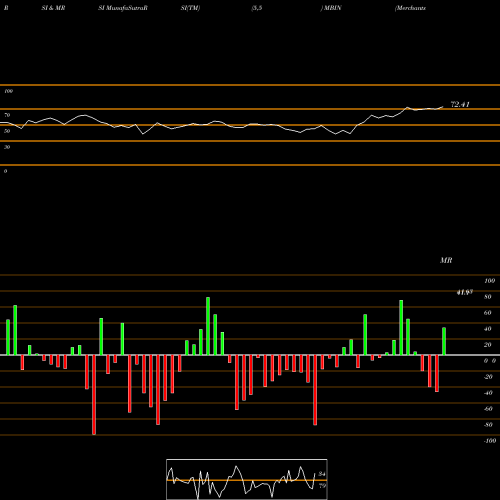Click the tallest green MR bar

click(208, 326)
